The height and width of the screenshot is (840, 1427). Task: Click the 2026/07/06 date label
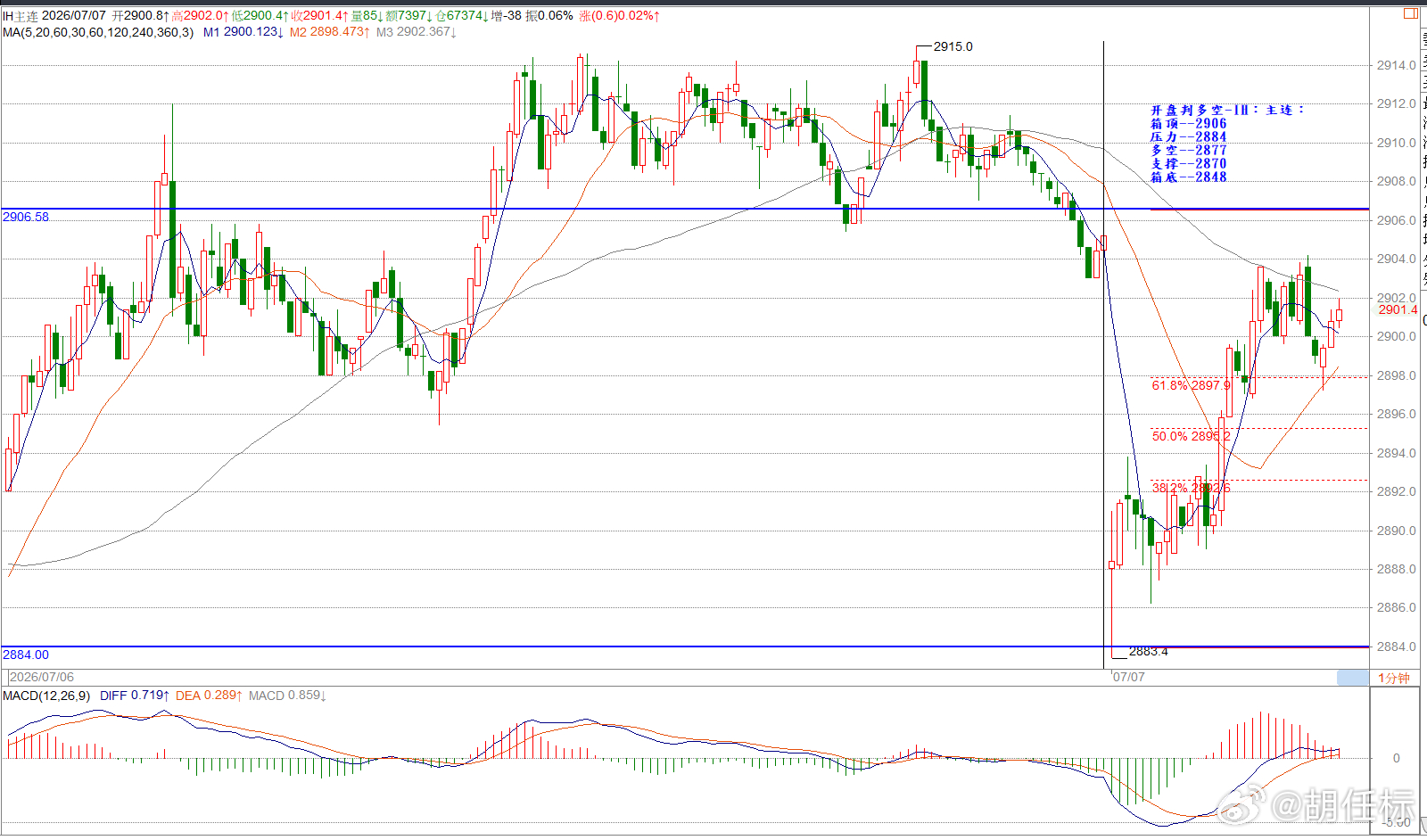[x=42, y=678]
